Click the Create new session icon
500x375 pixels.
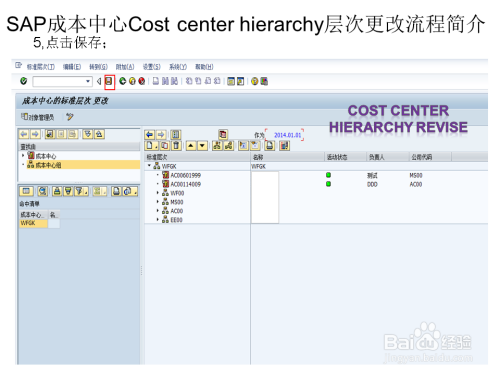(x=231, y=81)
